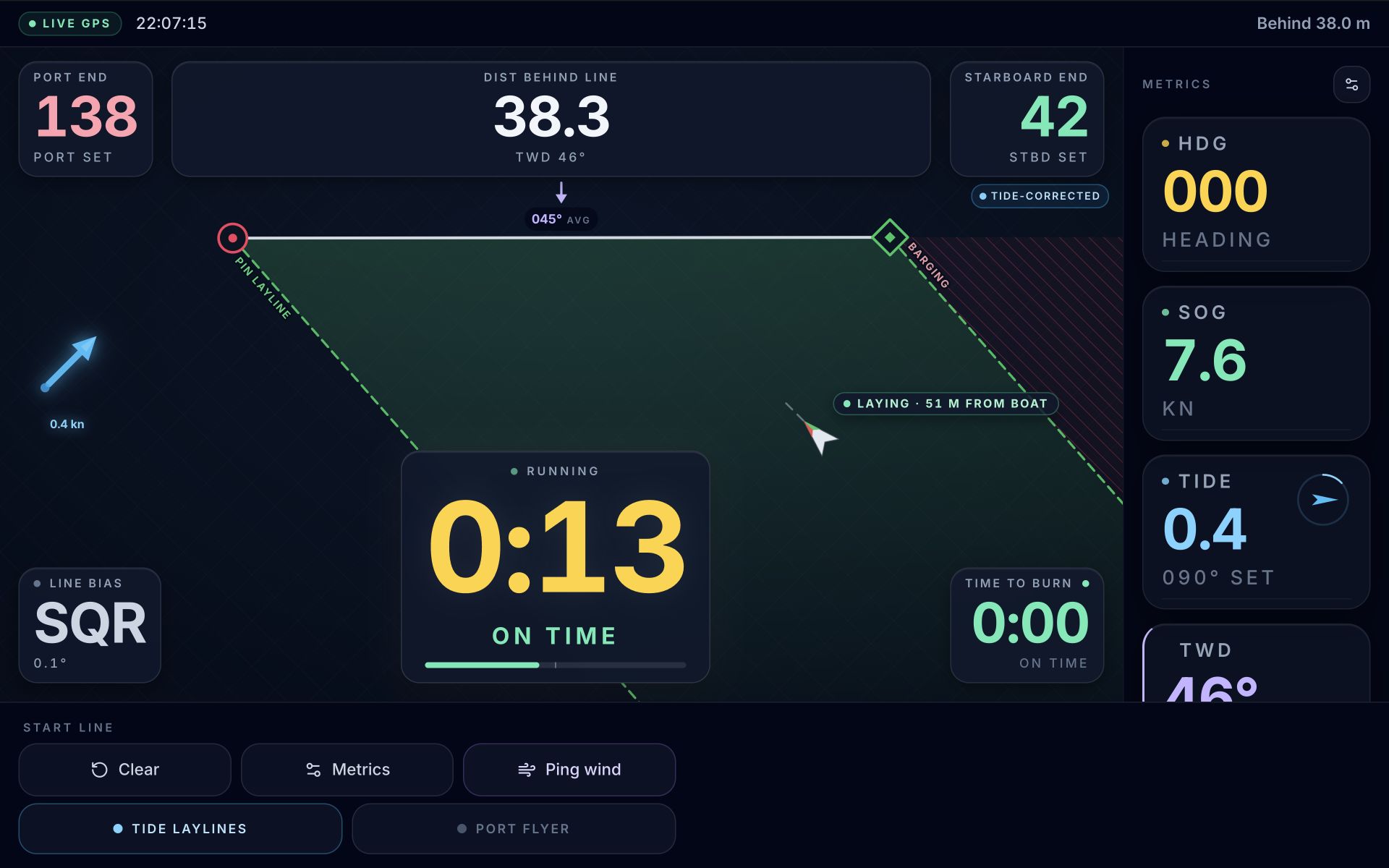Click the wind icon in Ping wind
Viewport: 1389px width, 868px height.
click(x=527, y=770)
